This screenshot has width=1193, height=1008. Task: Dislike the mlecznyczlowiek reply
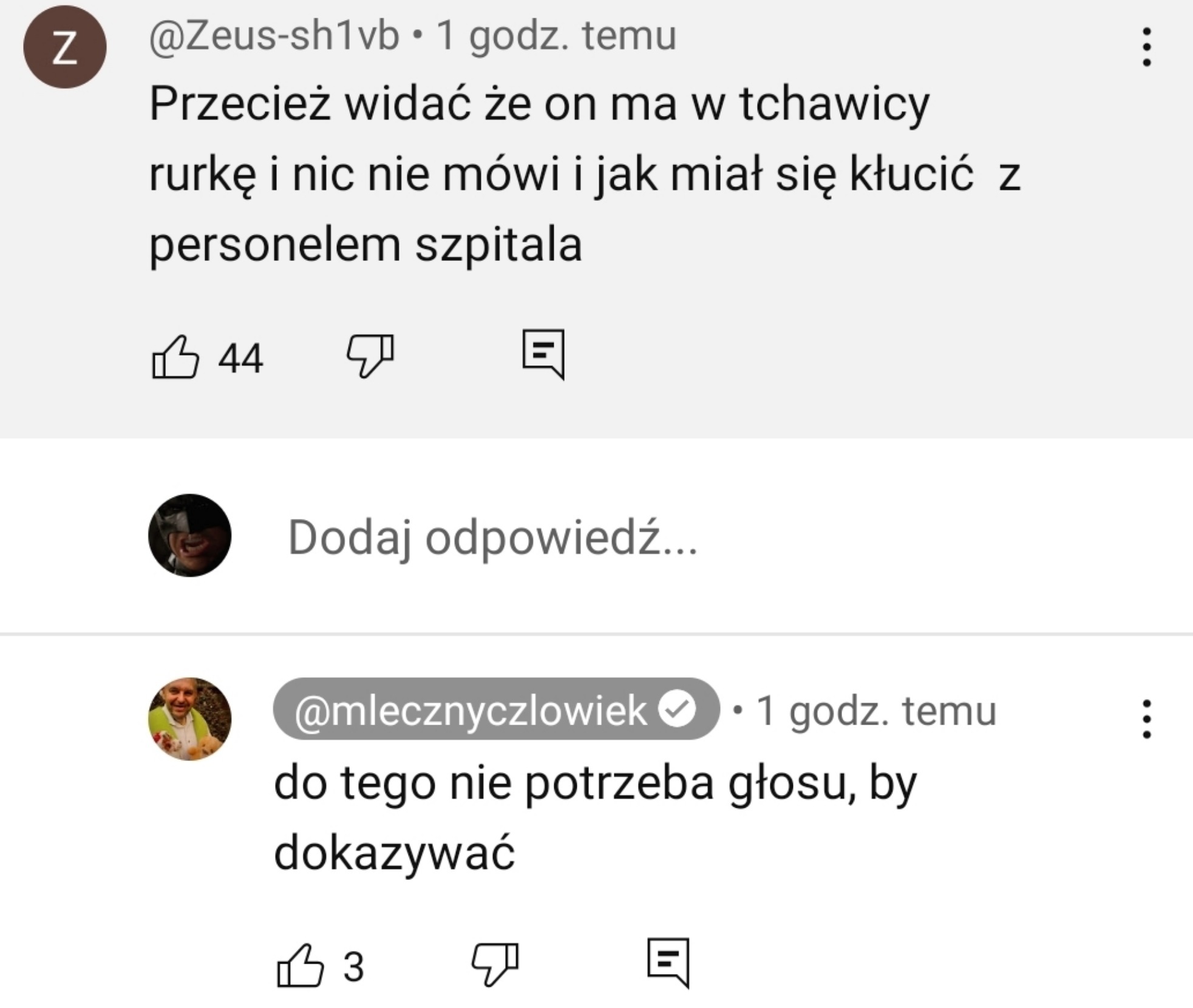(495, 964)
